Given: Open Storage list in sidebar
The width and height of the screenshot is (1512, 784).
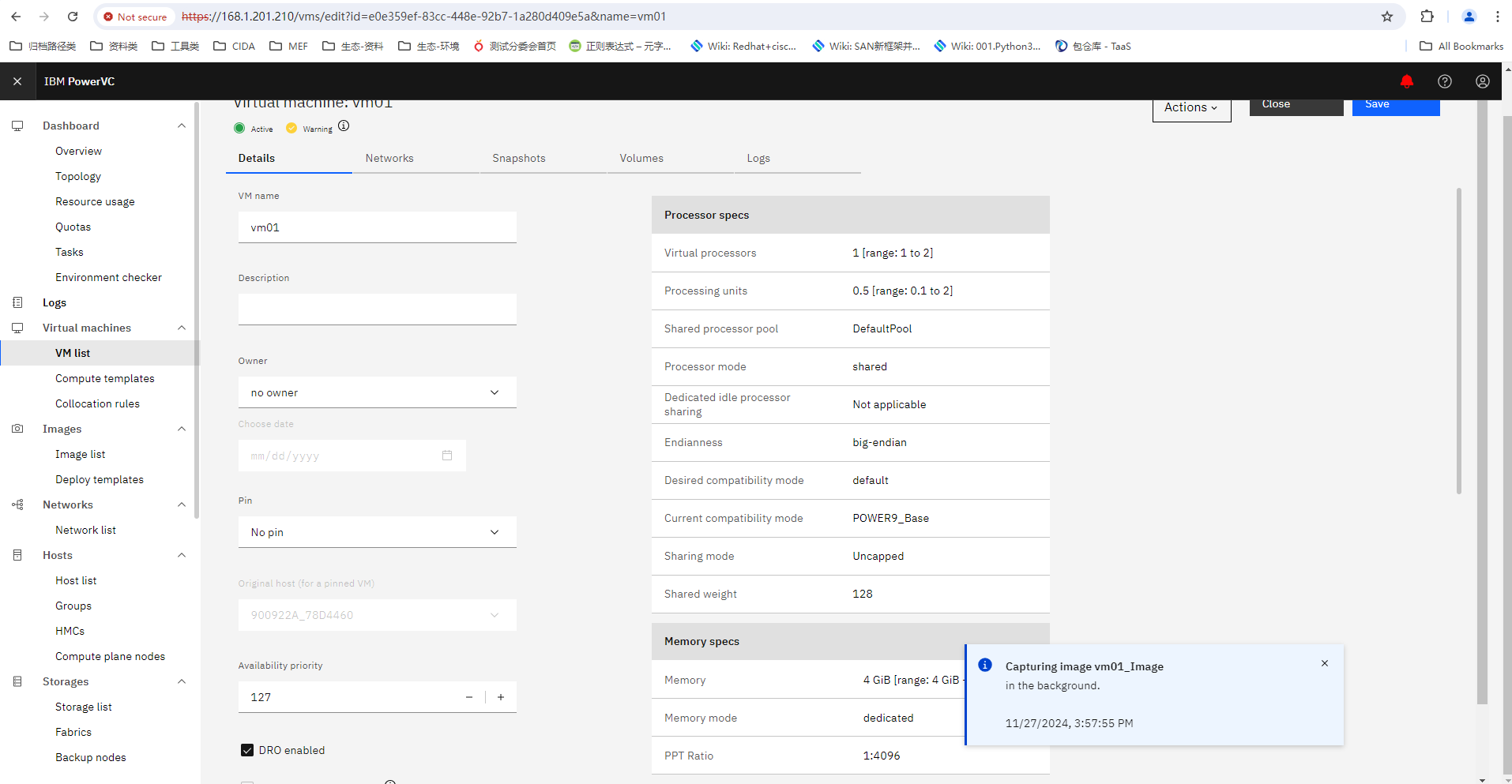Looking at the screenshot, I should (x=84, y=707).
